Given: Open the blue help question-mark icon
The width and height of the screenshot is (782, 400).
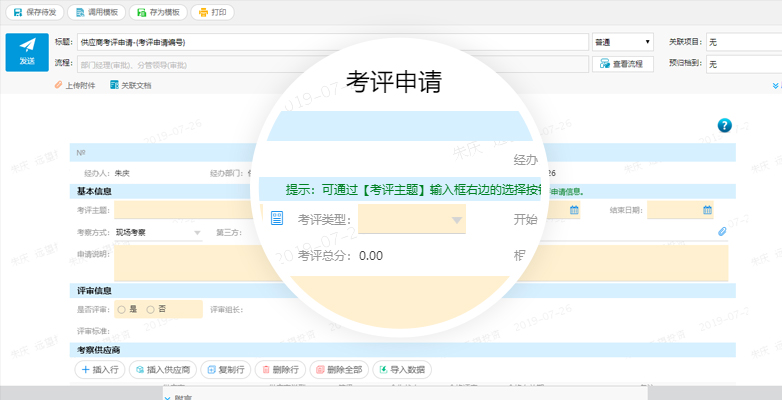Looking at the screenshot, I should tap(725, 125).
